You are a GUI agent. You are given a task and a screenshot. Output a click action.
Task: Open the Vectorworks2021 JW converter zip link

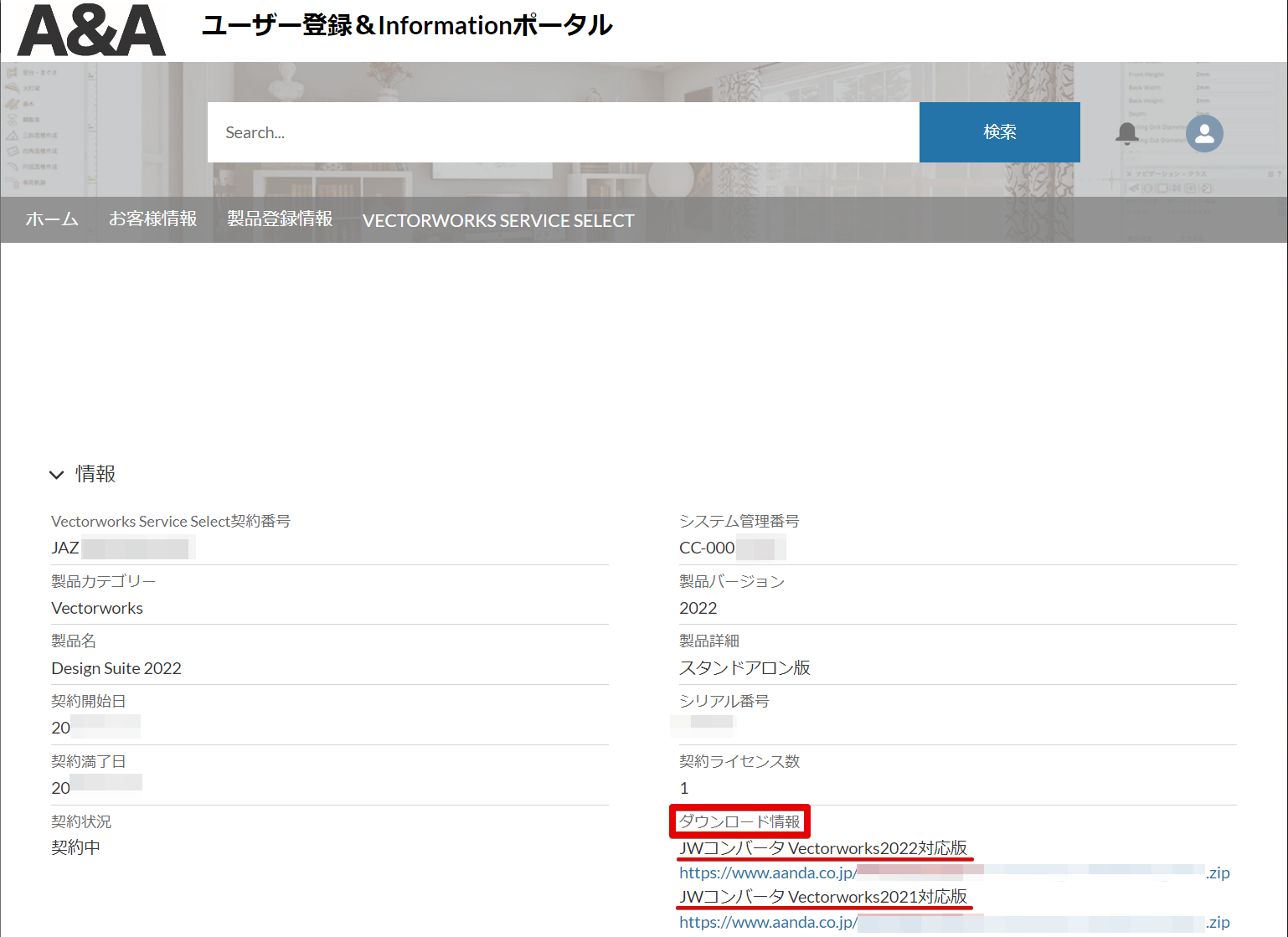955,922
